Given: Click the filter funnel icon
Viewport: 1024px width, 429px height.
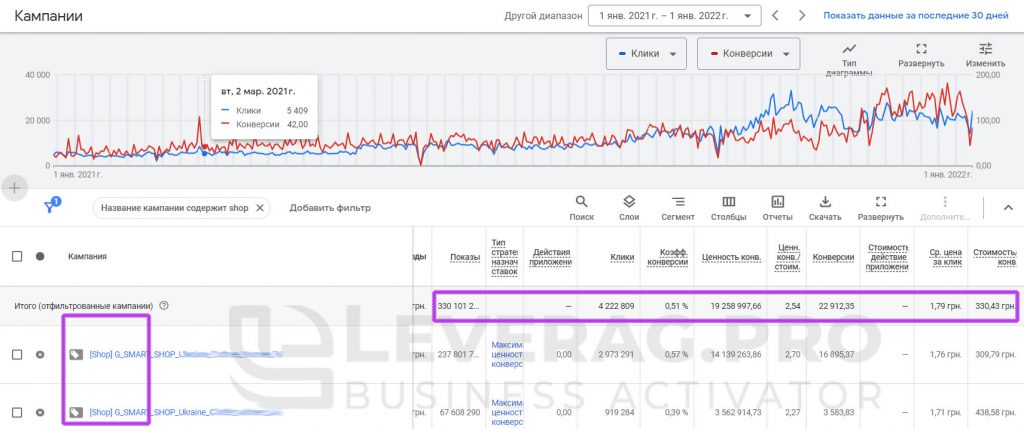Looking at the screenshot, I should (x=51, y=206).
